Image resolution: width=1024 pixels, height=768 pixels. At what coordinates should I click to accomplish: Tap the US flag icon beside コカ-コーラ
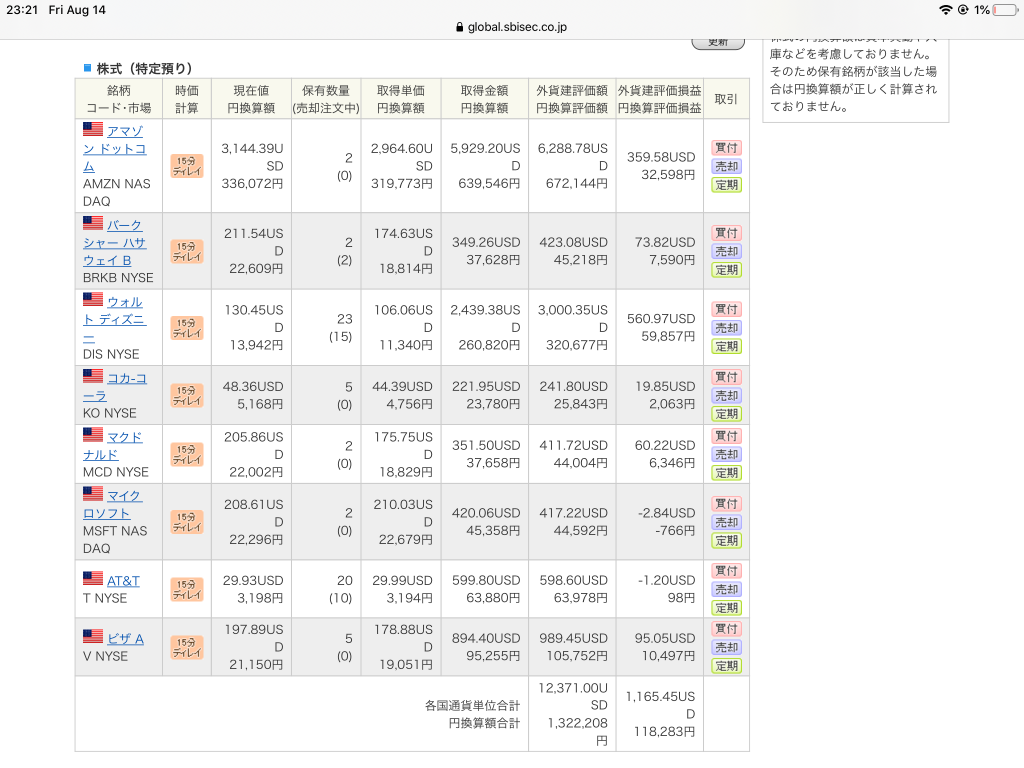tap(93, 376)
